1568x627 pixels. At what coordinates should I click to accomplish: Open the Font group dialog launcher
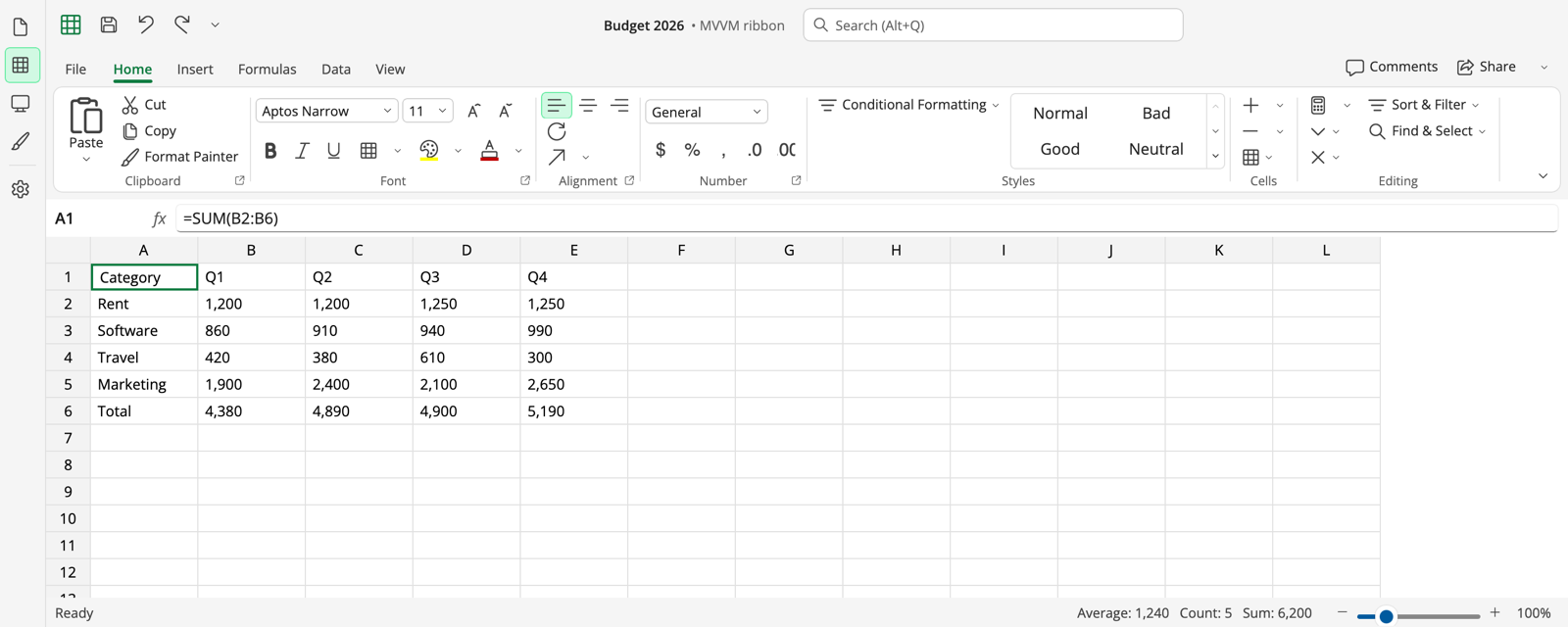(x=525, y=180)
